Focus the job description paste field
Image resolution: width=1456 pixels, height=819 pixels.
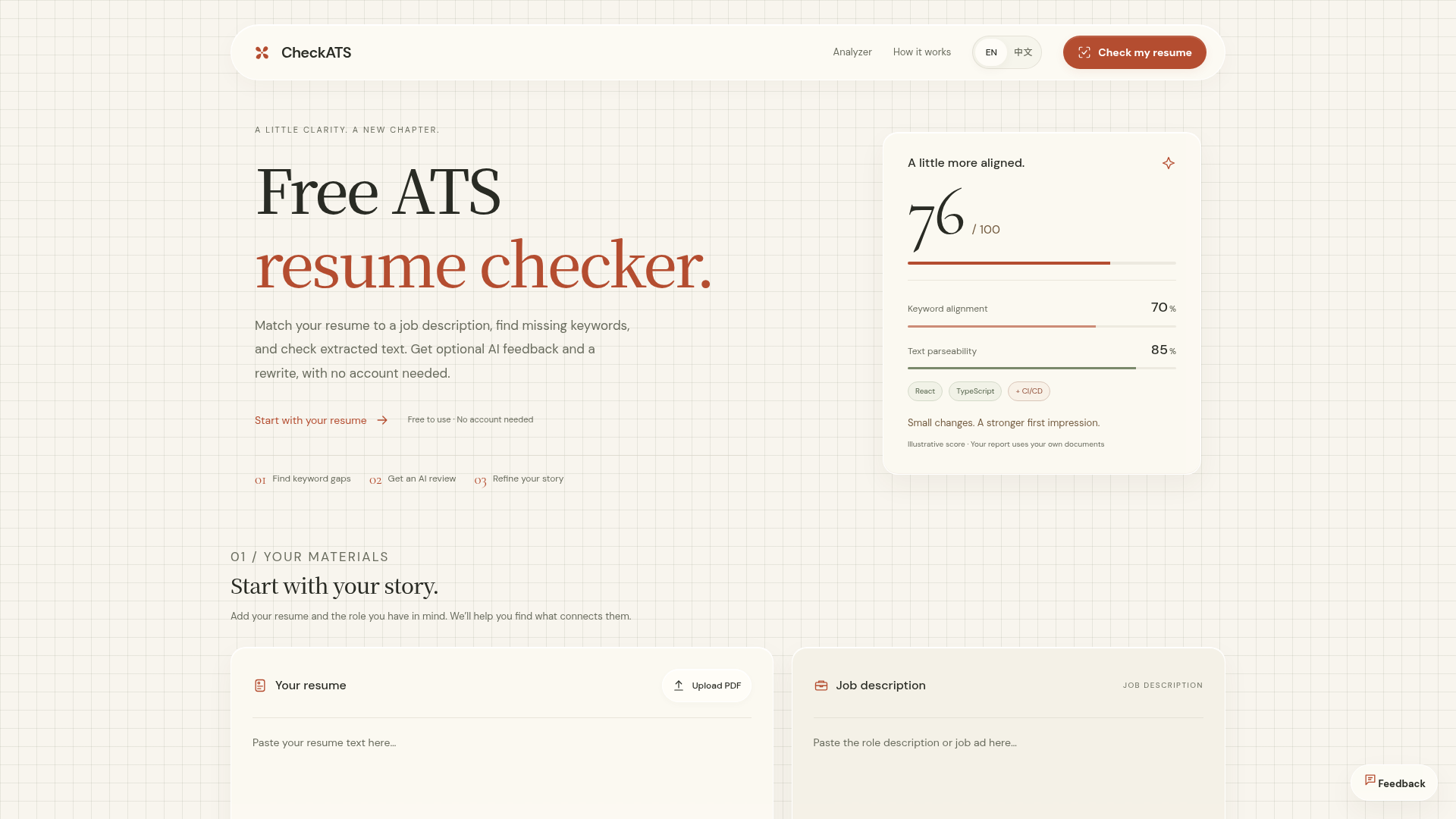tap(1009, 773)
